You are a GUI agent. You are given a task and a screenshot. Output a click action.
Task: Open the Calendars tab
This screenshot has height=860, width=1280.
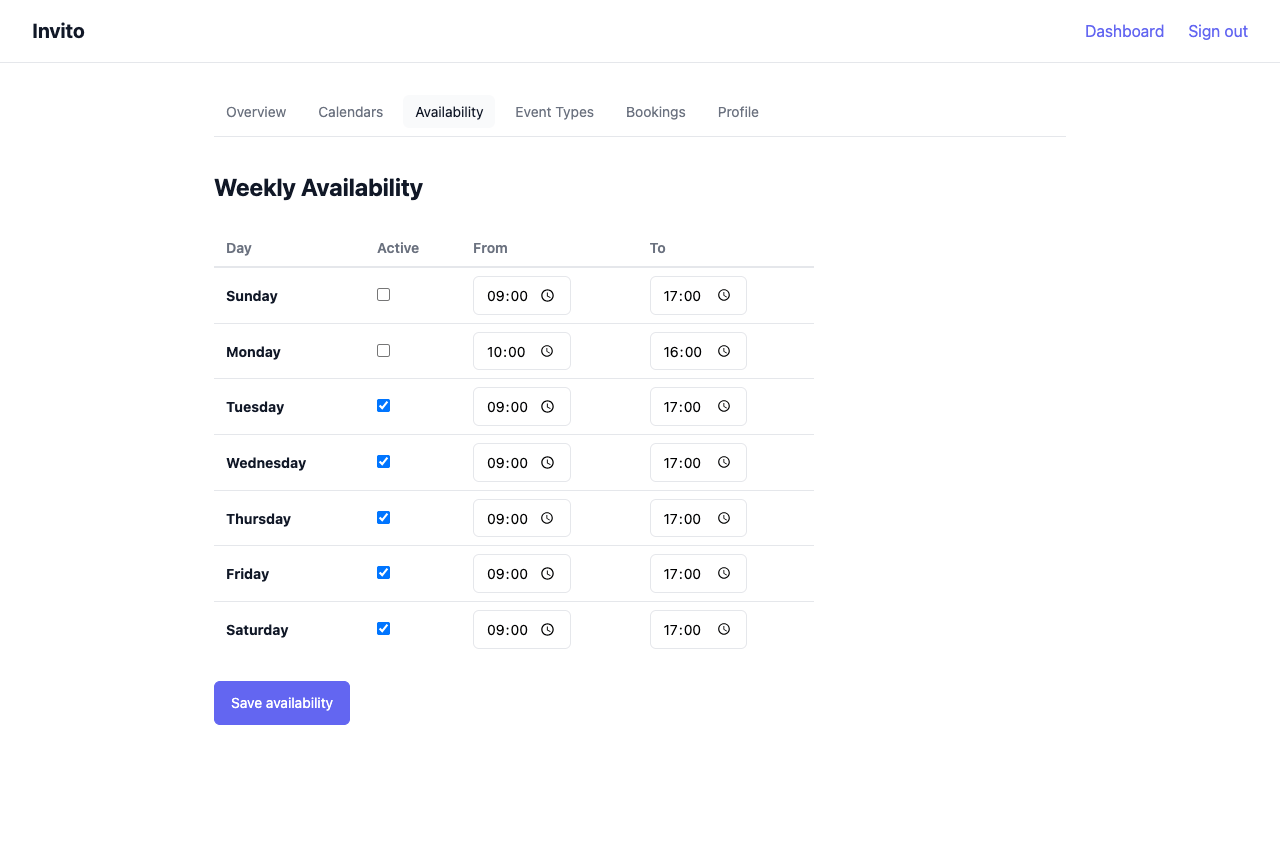[x=351, y=112]
